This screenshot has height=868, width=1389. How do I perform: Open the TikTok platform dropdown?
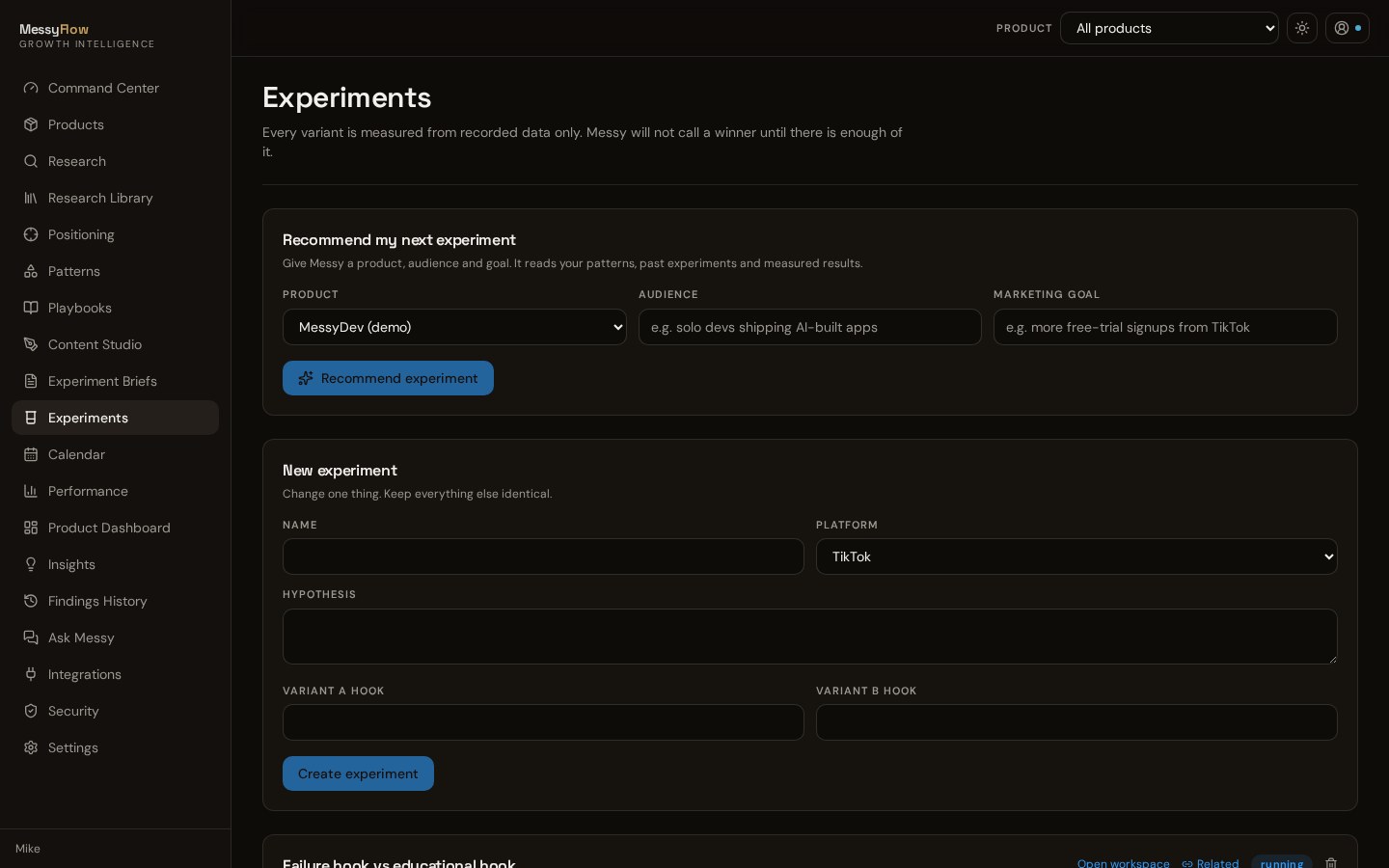(x=1076, y=556)
